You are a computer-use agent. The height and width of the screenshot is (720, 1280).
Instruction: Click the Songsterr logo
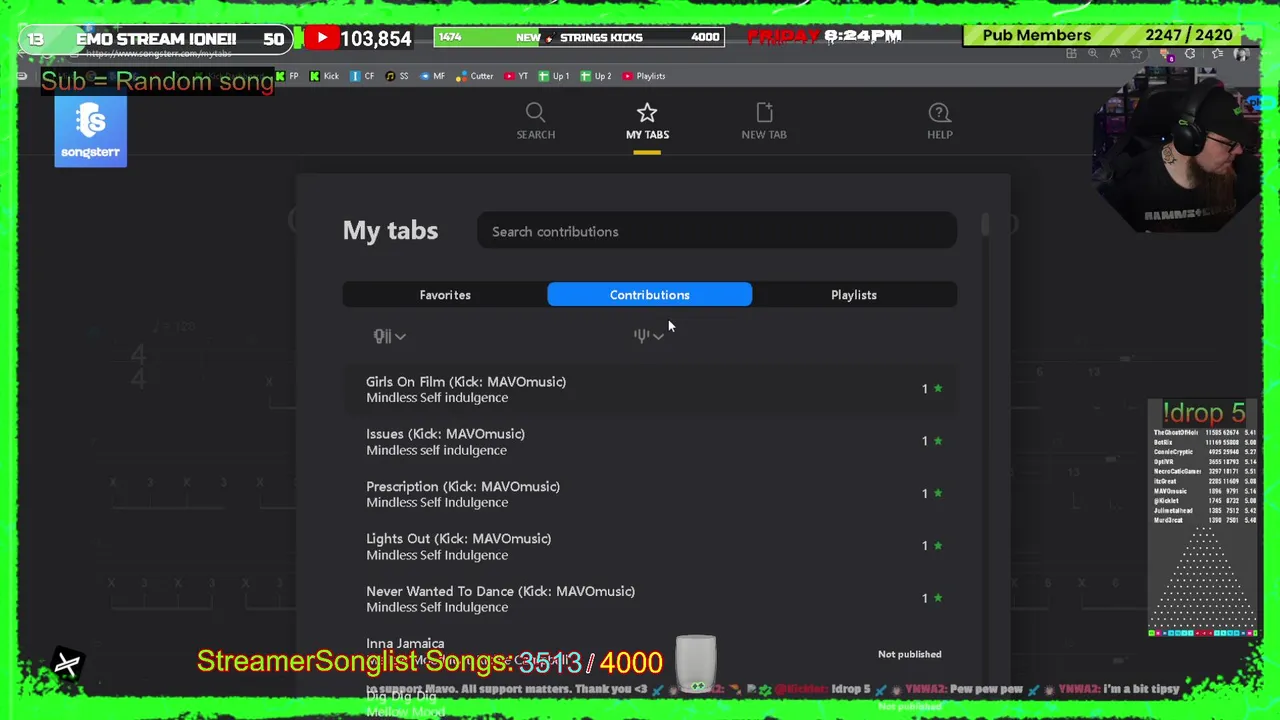91,132
